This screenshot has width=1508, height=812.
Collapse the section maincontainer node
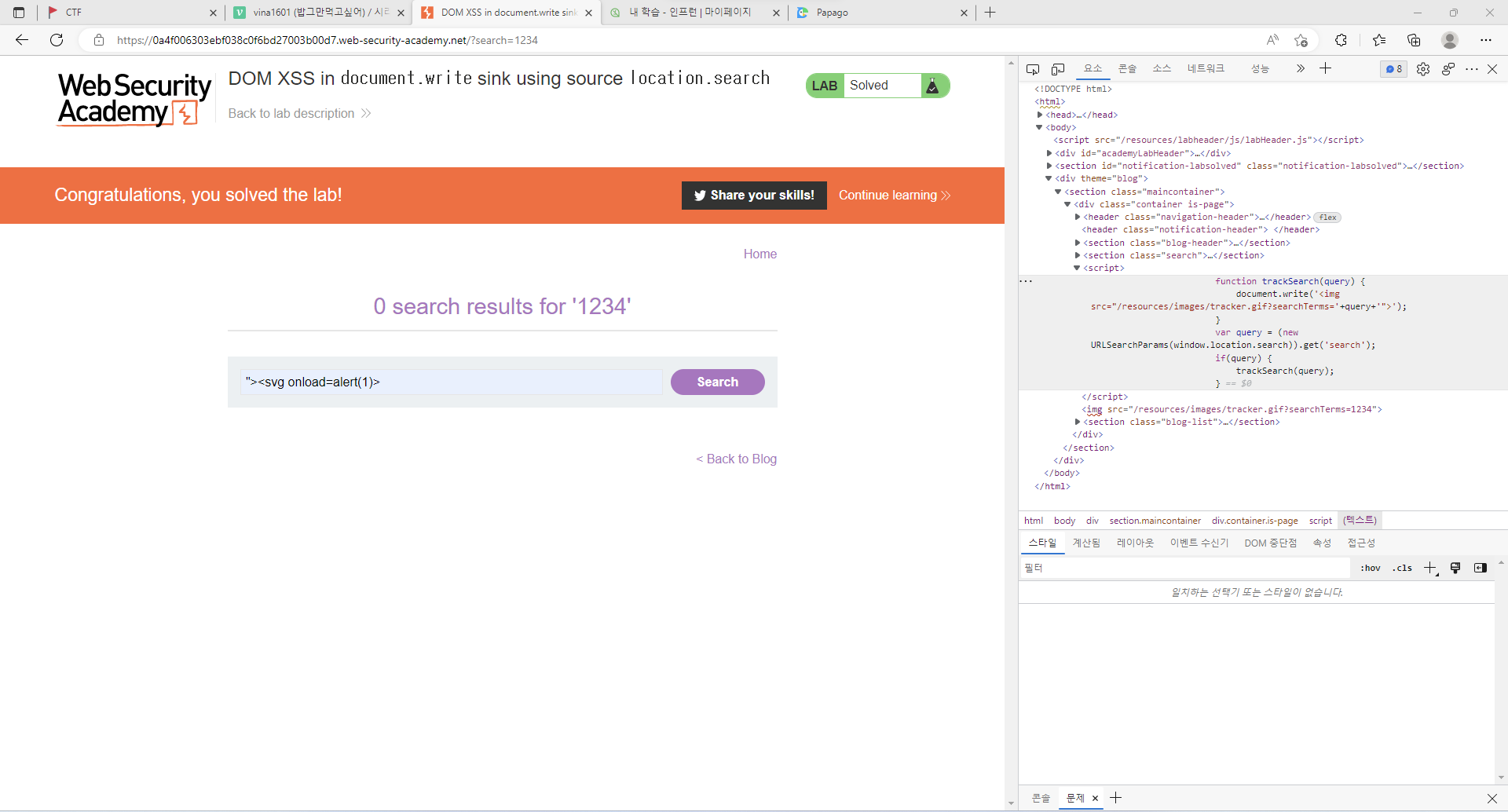point(1058,192)
